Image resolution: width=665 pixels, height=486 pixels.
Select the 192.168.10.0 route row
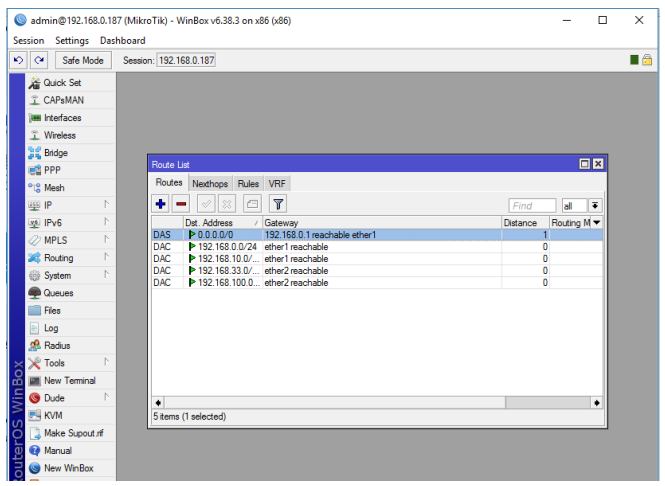pos(377,259)
